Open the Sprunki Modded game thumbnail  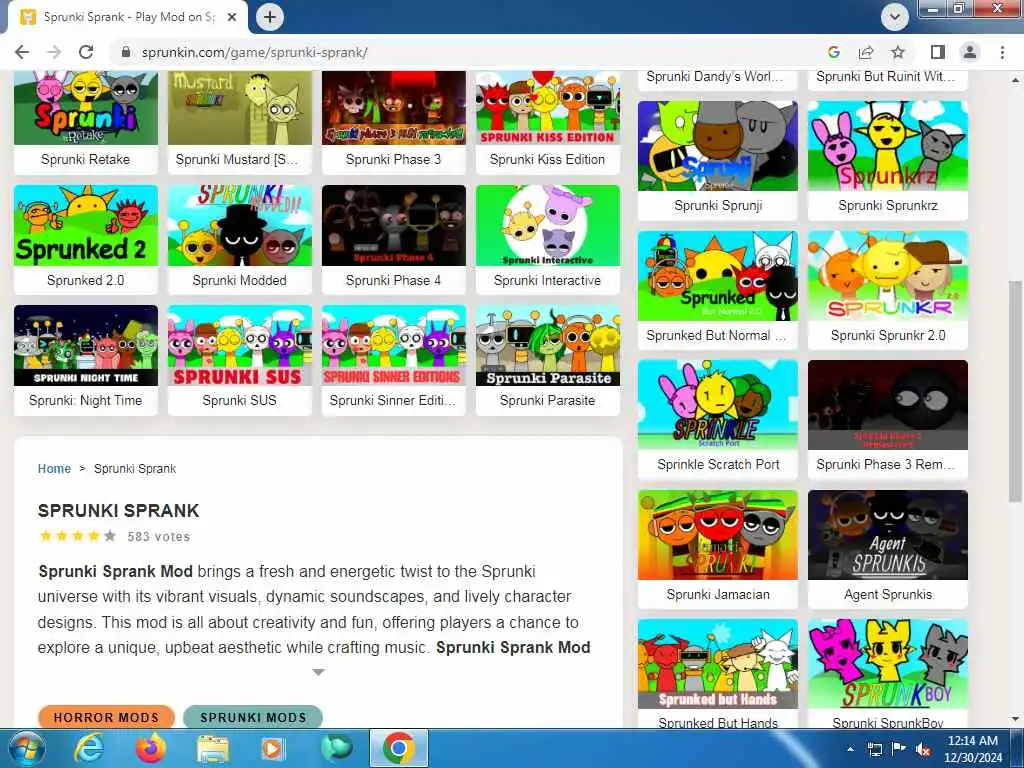pyautogui.click(x=240, y=225)
